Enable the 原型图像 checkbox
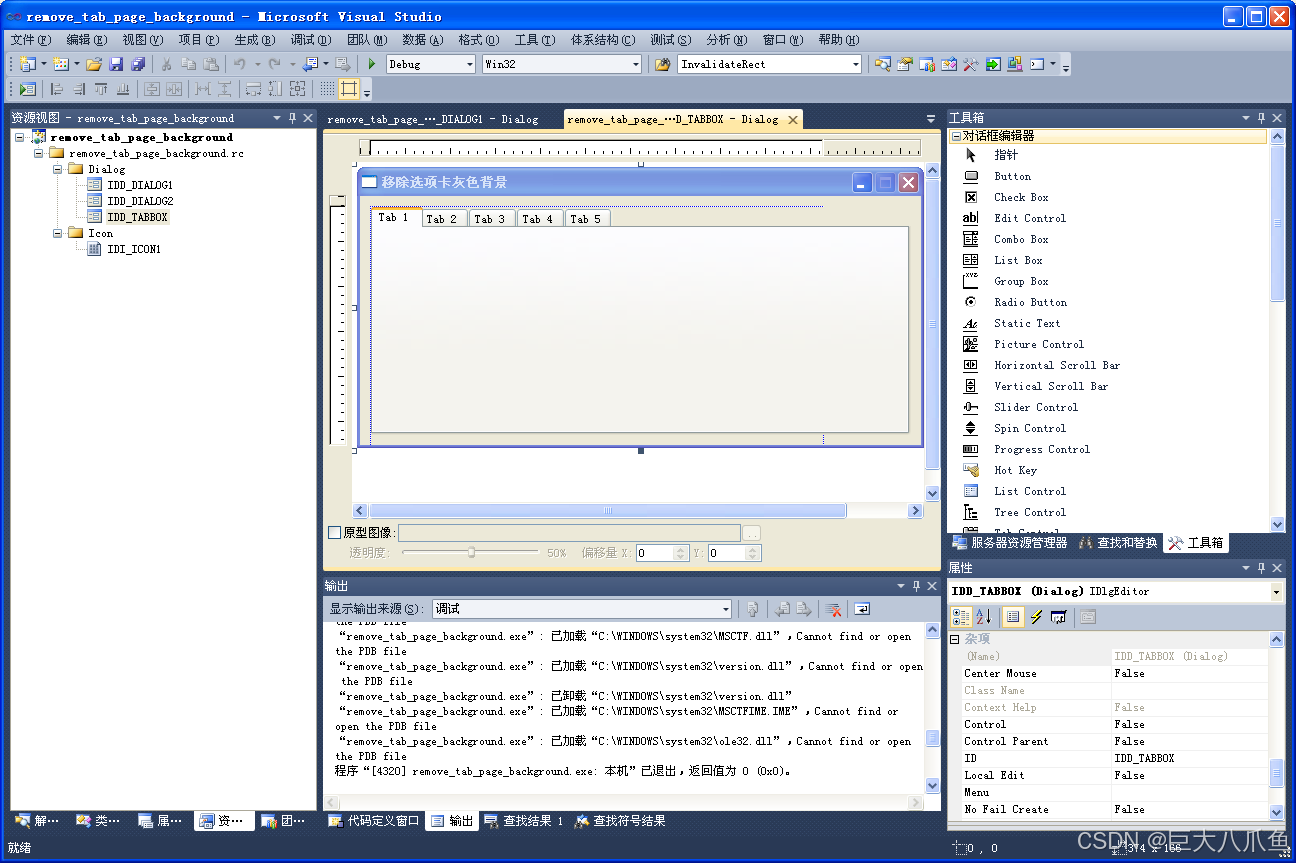This screenshot has height=863, width=1296. click(x=335, y=533)
